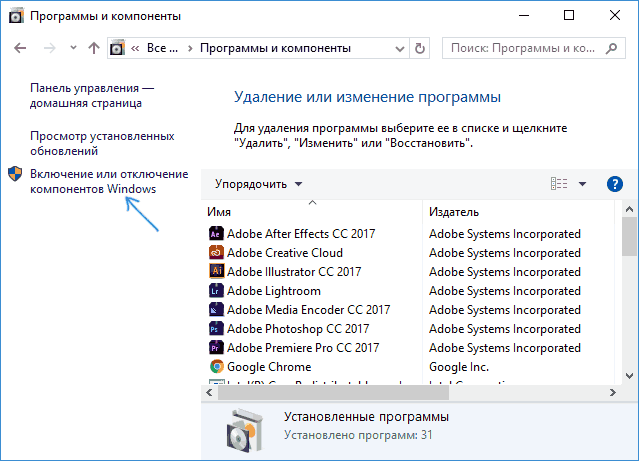Open the recent locations dropdown

coord(73,48)
